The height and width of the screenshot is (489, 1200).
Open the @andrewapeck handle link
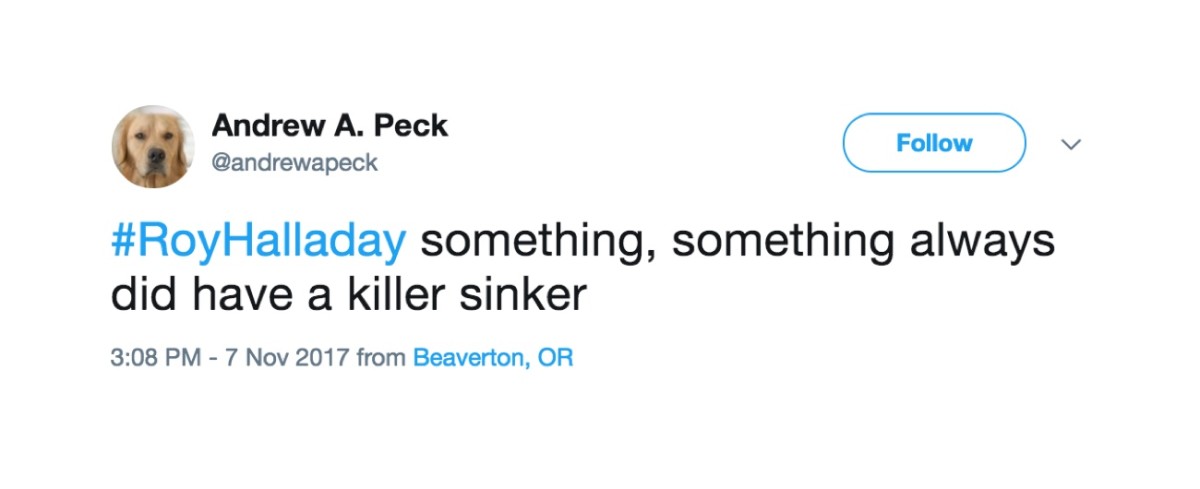[295, 162]
